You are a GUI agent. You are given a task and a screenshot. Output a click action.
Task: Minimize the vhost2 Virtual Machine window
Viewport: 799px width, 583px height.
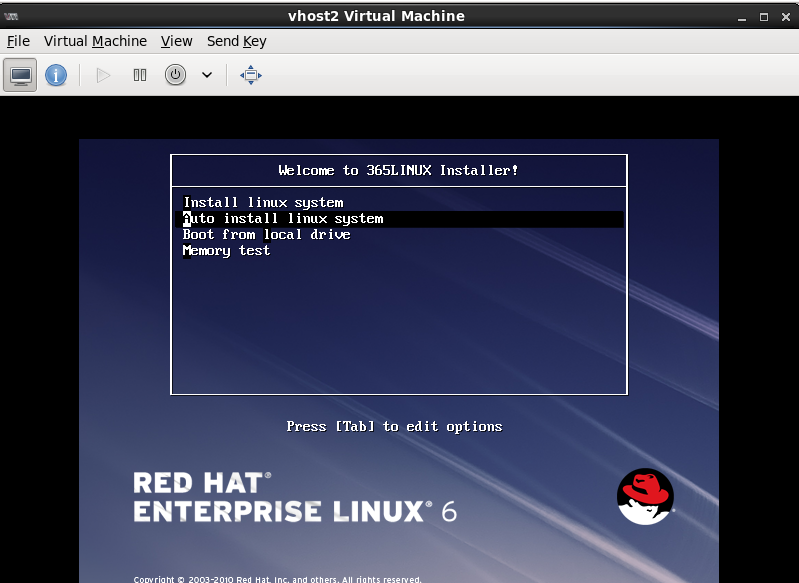pyautogui.click(x=742, y=17)
